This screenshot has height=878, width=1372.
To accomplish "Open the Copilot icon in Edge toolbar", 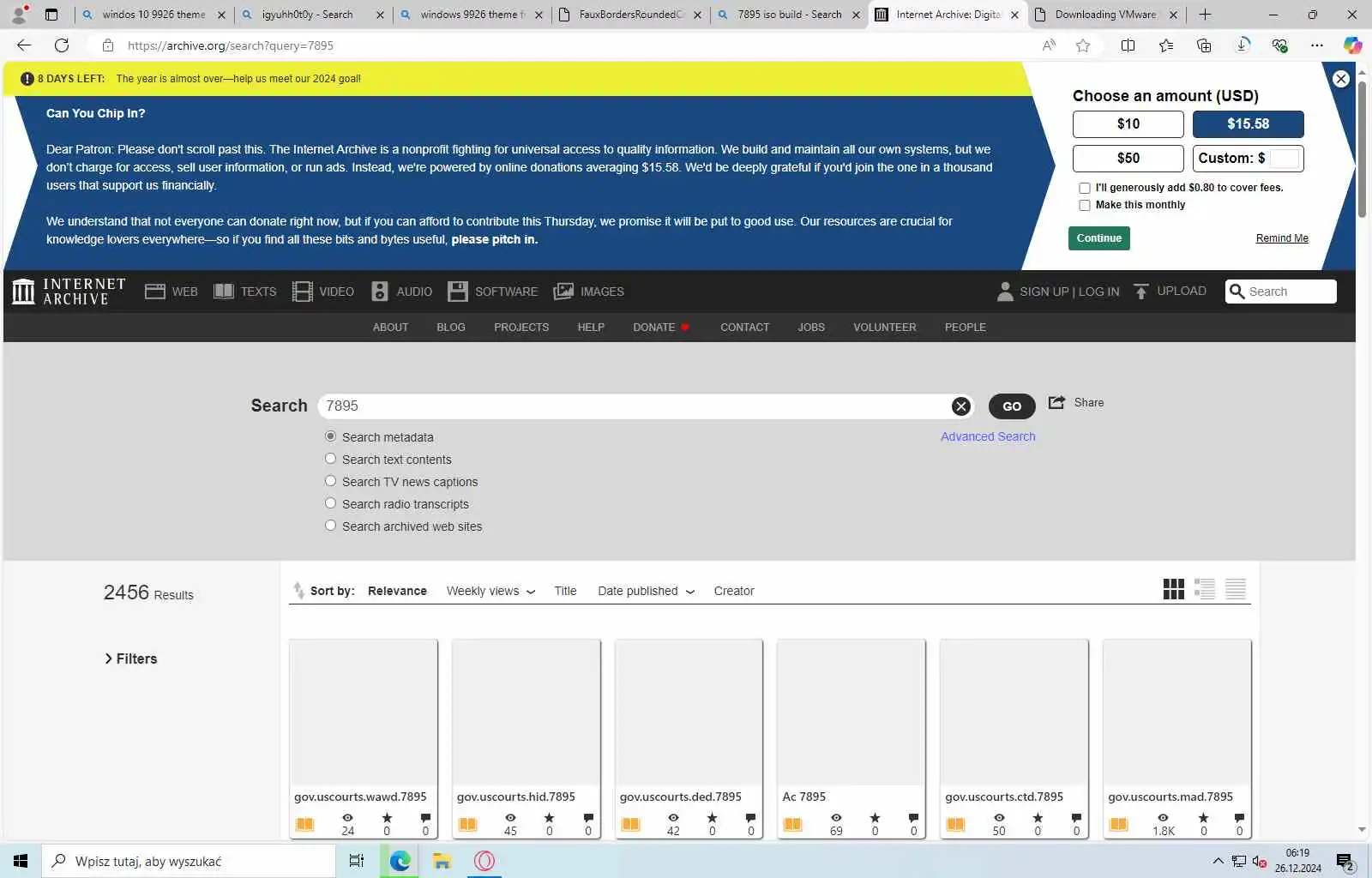I will pos(1352,45).
